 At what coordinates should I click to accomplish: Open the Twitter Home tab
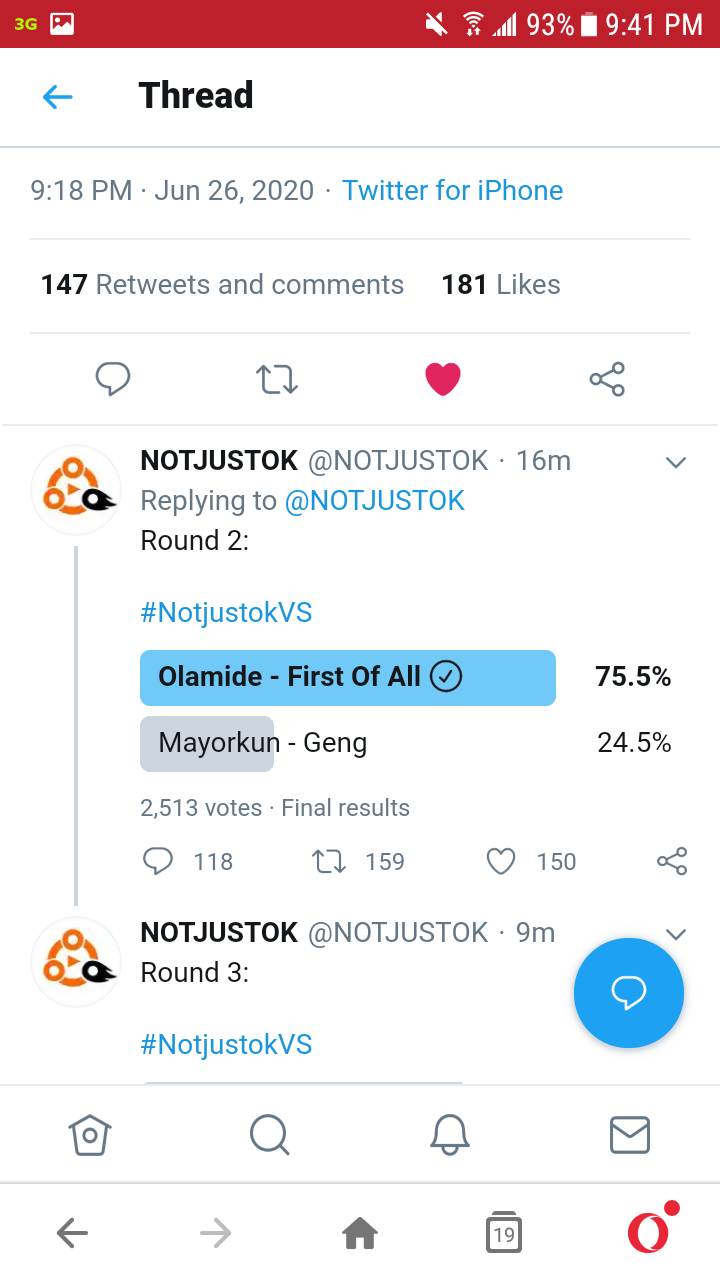click(x=90, y=1134)
